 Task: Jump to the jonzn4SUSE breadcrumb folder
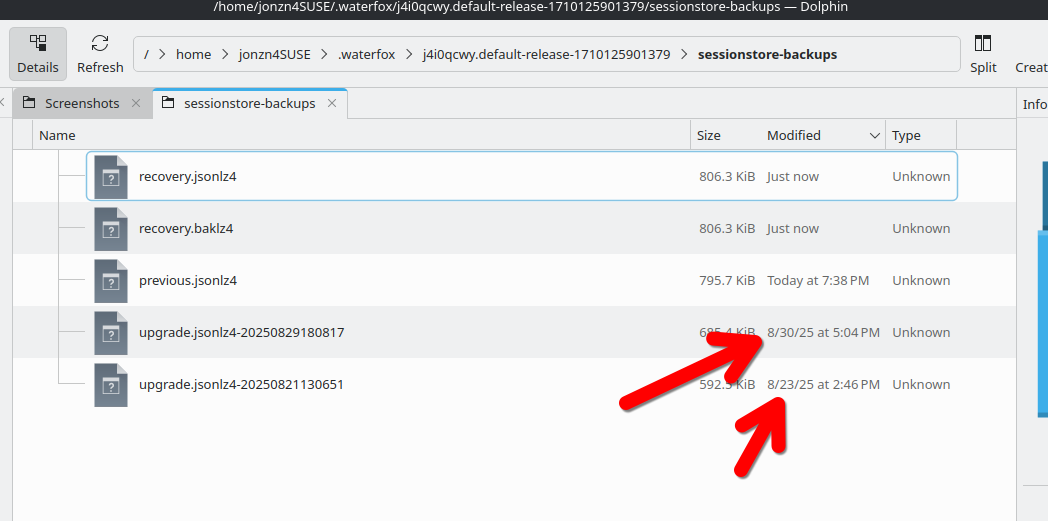[275, 55]
